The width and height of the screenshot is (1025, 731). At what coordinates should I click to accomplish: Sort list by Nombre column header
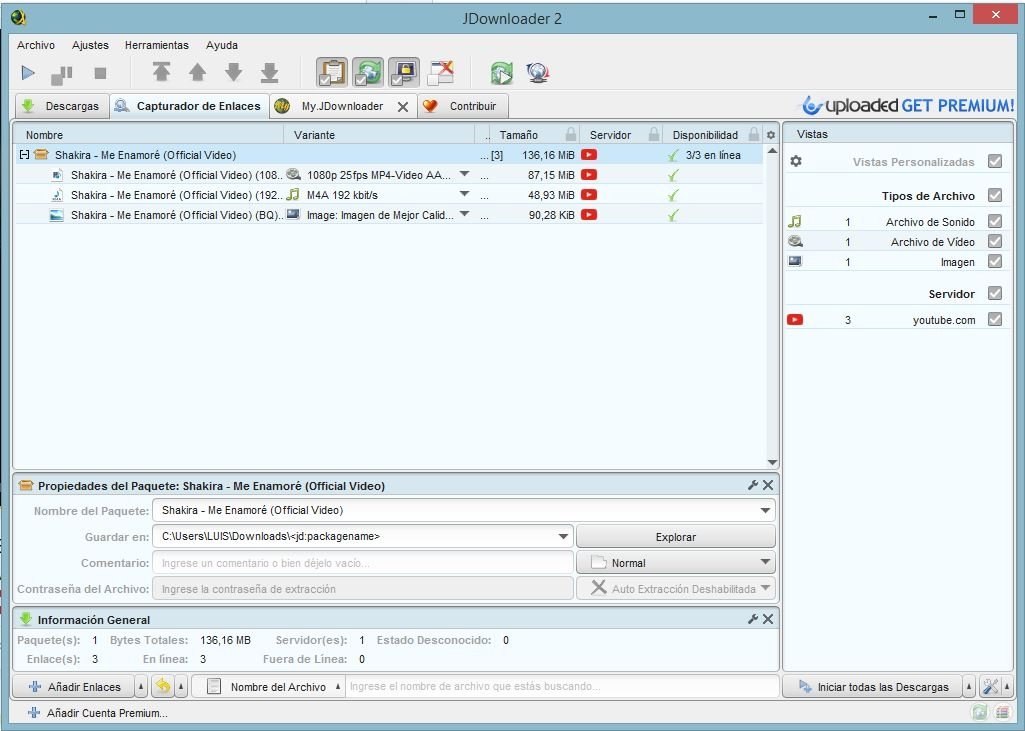pyautogui.click(x=149, y=135)
